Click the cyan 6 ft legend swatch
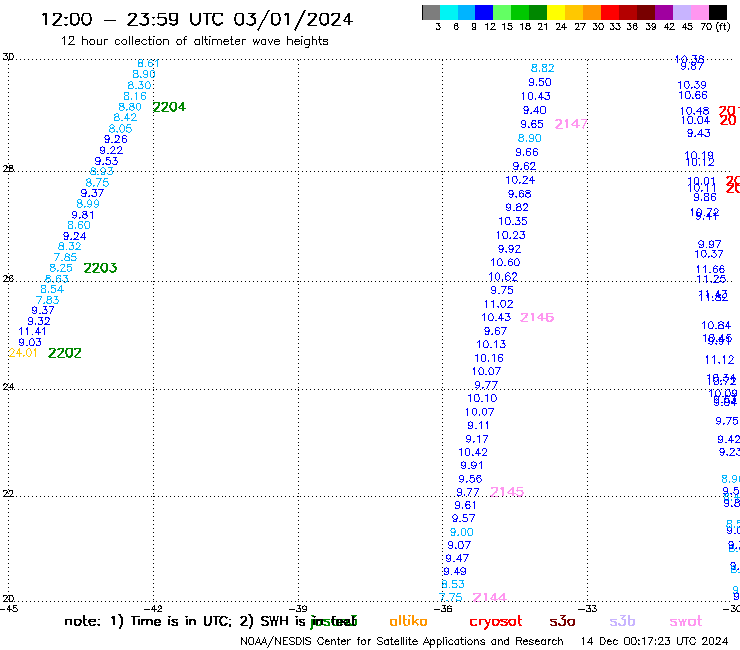This screenshot has height=650, width=740. (x=449, y=12)
